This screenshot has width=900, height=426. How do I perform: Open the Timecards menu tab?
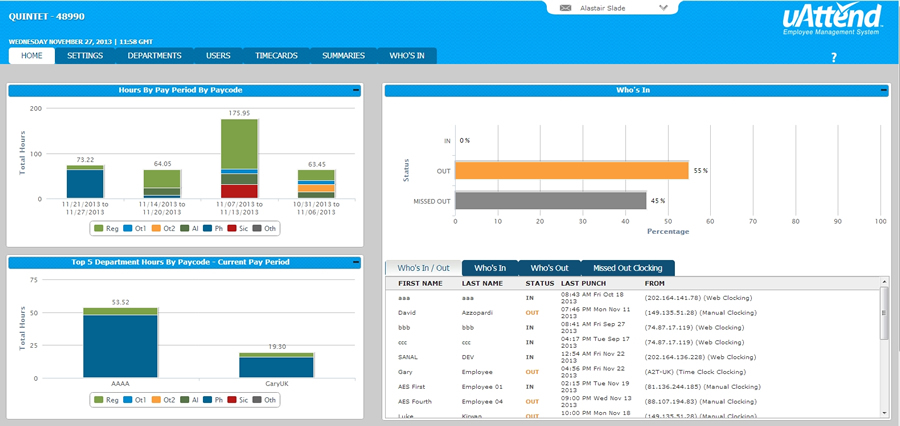(x=276, y=56)
